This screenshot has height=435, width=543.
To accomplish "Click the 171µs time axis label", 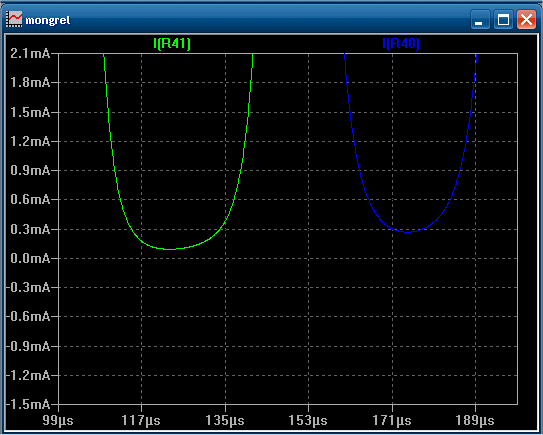I will tap(392, 421).
